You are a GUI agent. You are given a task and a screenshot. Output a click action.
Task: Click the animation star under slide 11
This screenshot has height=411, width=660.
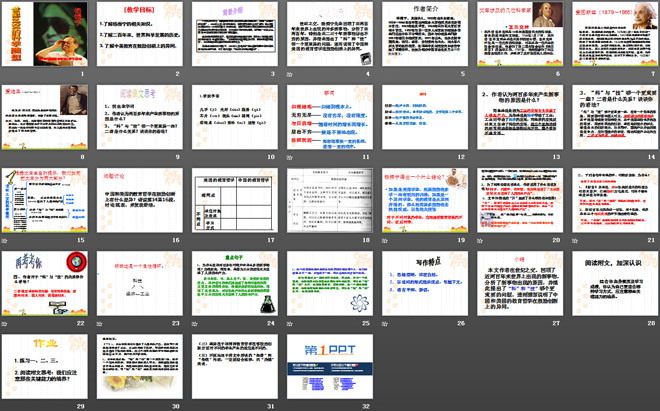(x=290, y=157)
